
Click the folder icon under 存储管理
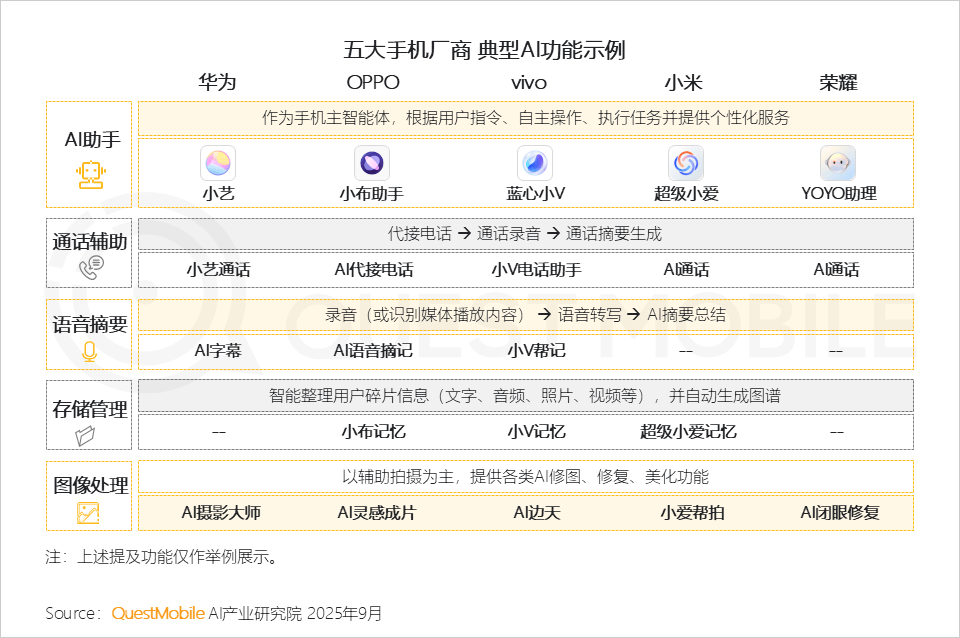(86, 435)
